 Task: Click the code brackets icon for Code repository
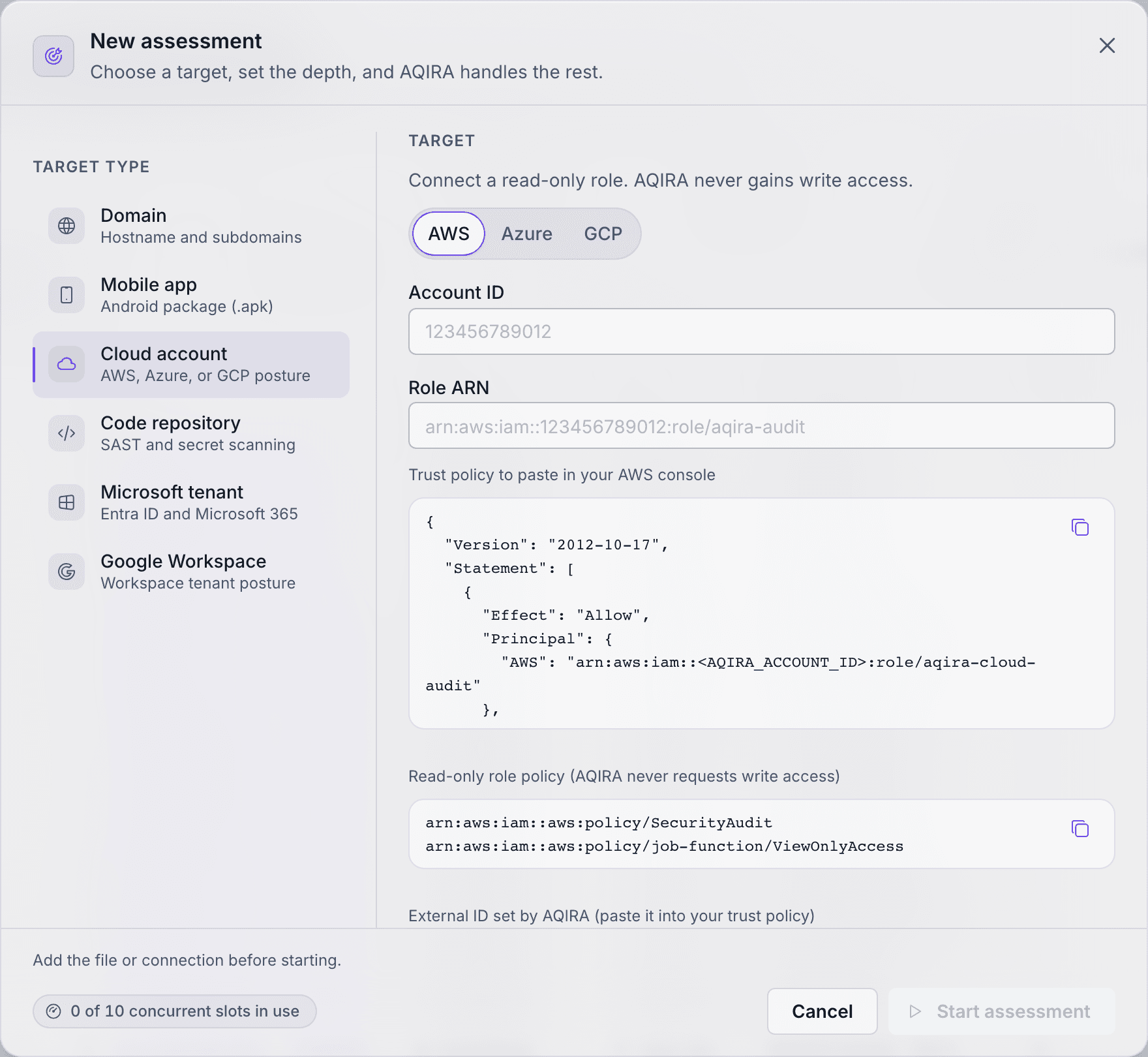67,433
